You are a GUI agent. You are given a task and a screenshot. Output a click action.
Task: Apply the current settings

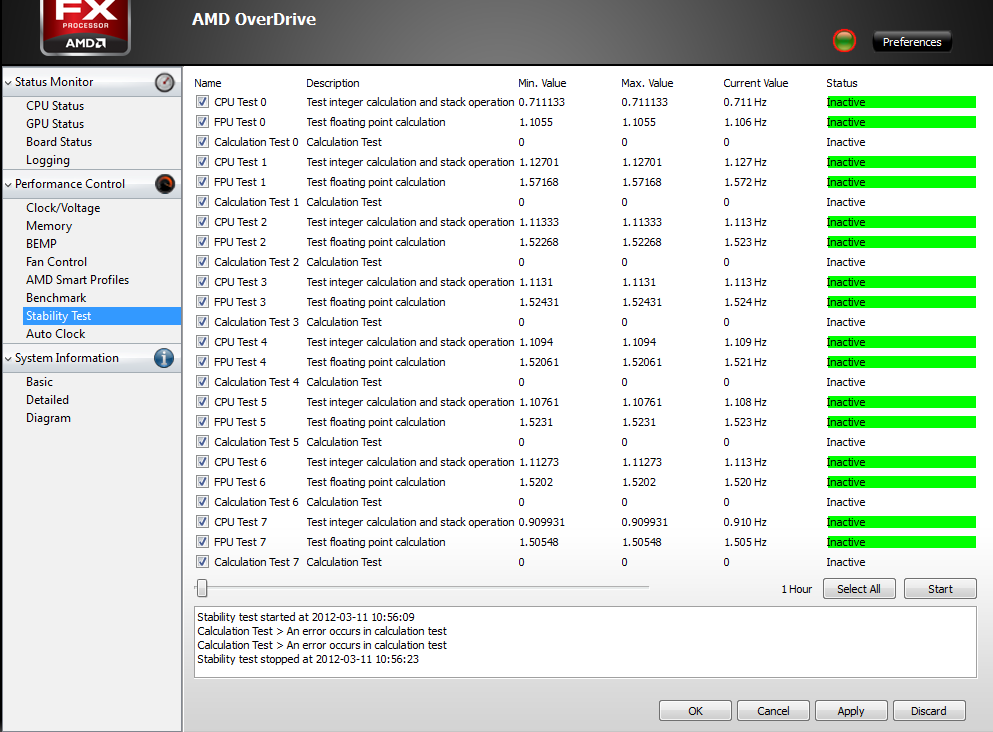[851, 711]
